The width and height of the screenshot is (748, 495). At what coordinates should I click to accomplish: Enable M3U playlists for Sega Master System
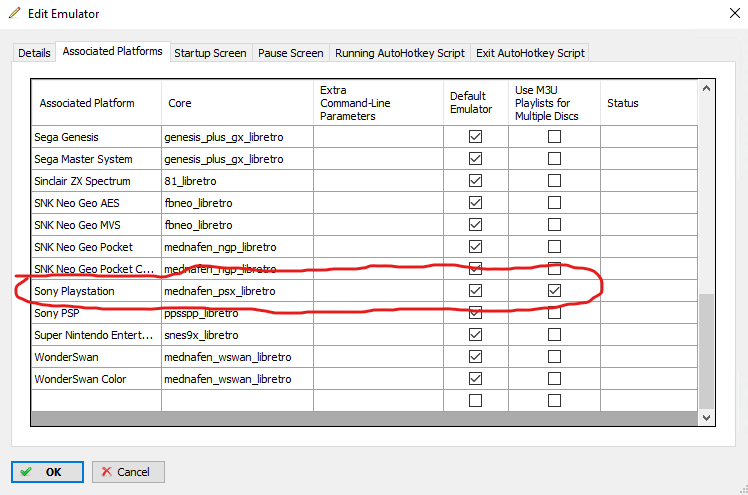pyautogui.click(x=554, y=159)
